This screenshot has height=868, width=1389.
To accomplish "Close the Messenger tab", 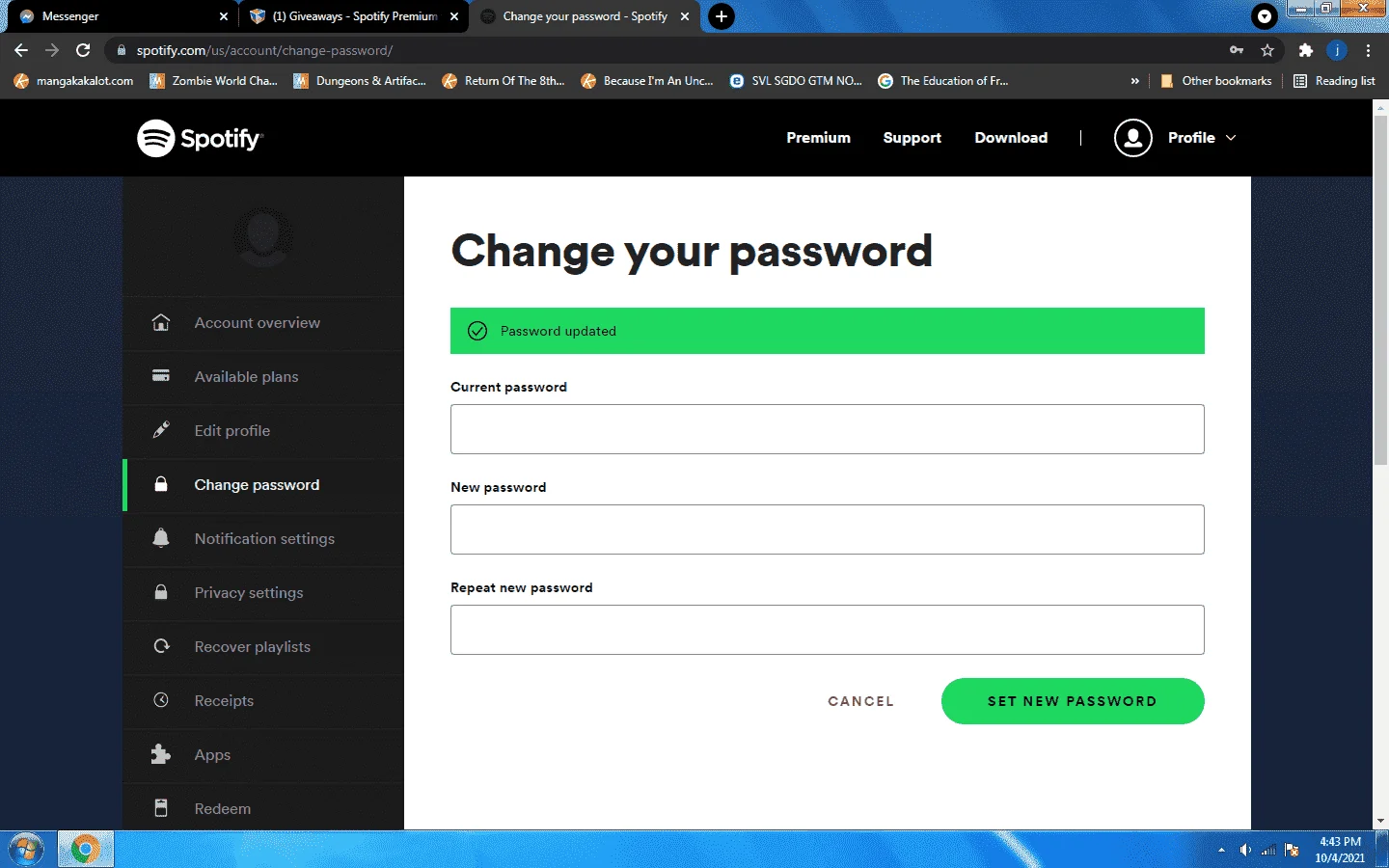I will (224, 16).
